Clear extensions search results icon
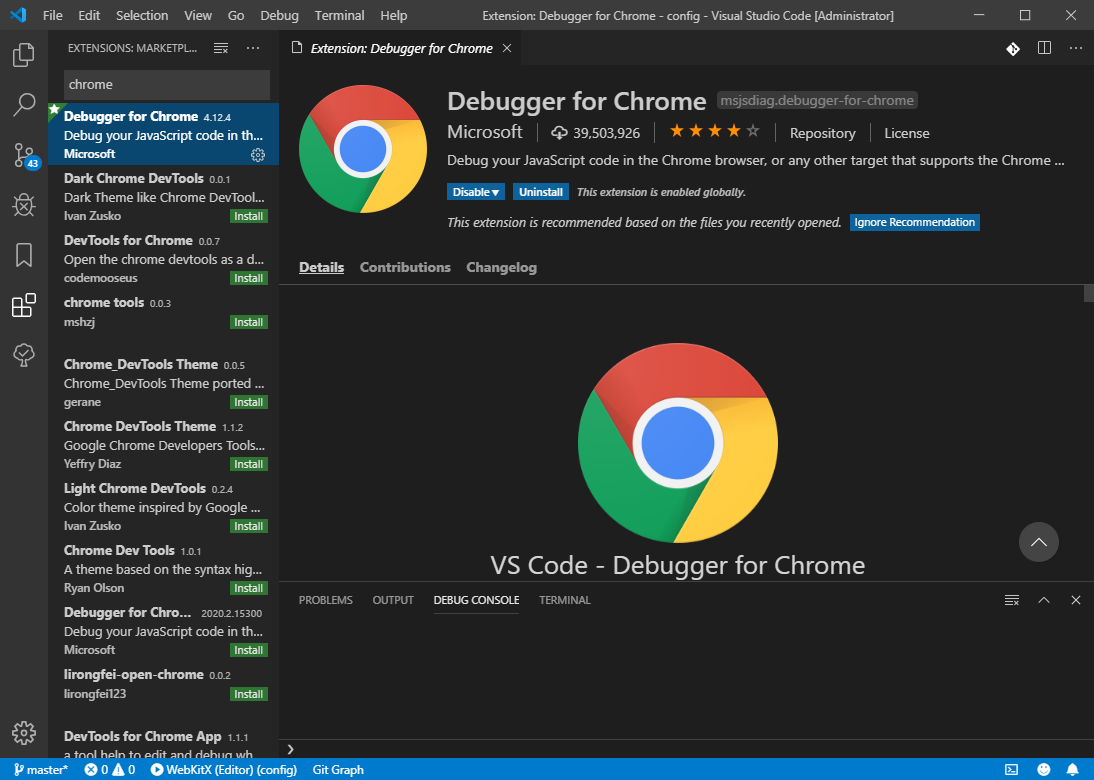This screenshot has height=780, width=1094. 221,48
